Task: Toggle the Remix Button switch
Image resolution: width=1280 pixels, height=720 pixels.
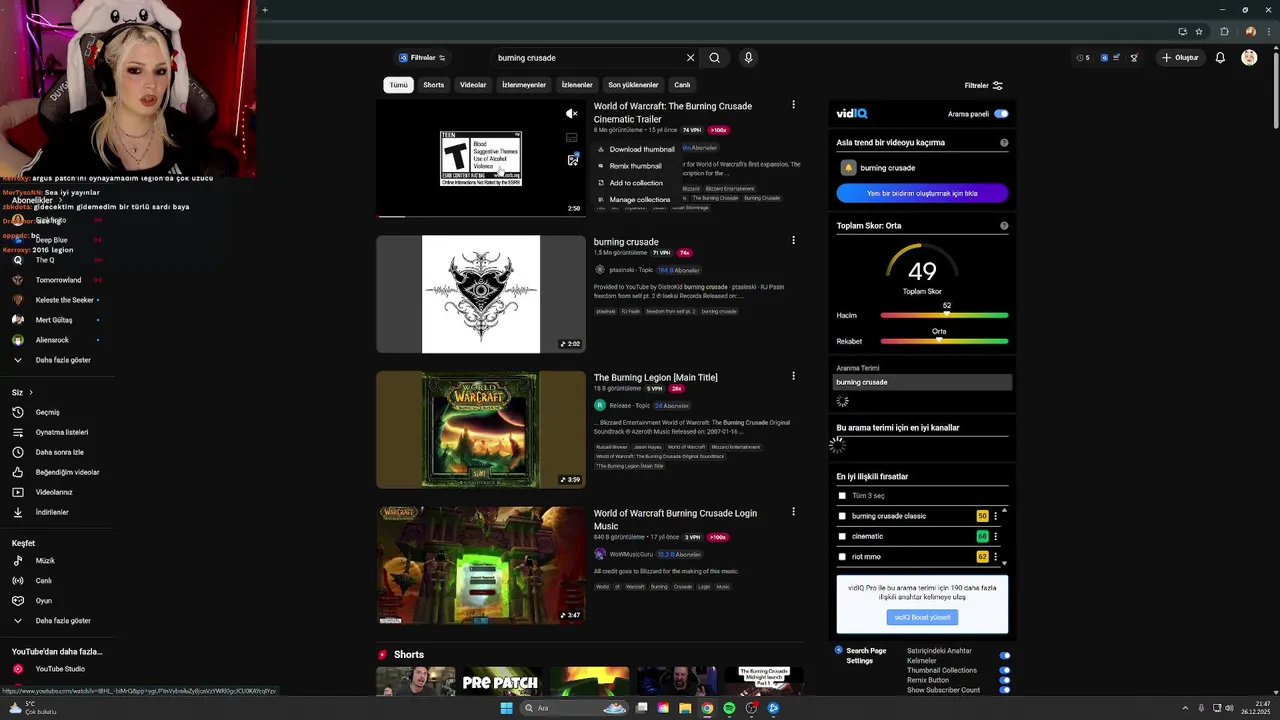Action: click(x=1005, y=680)
